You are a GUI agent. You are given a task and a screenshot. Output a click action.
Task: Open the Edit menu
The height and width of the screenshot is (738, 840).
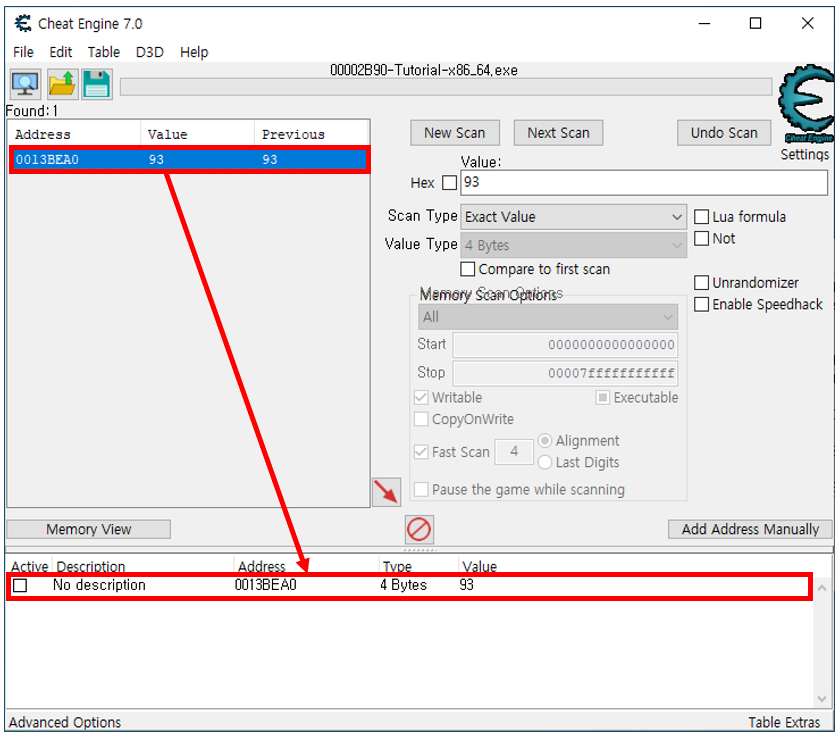coord(61,52)
